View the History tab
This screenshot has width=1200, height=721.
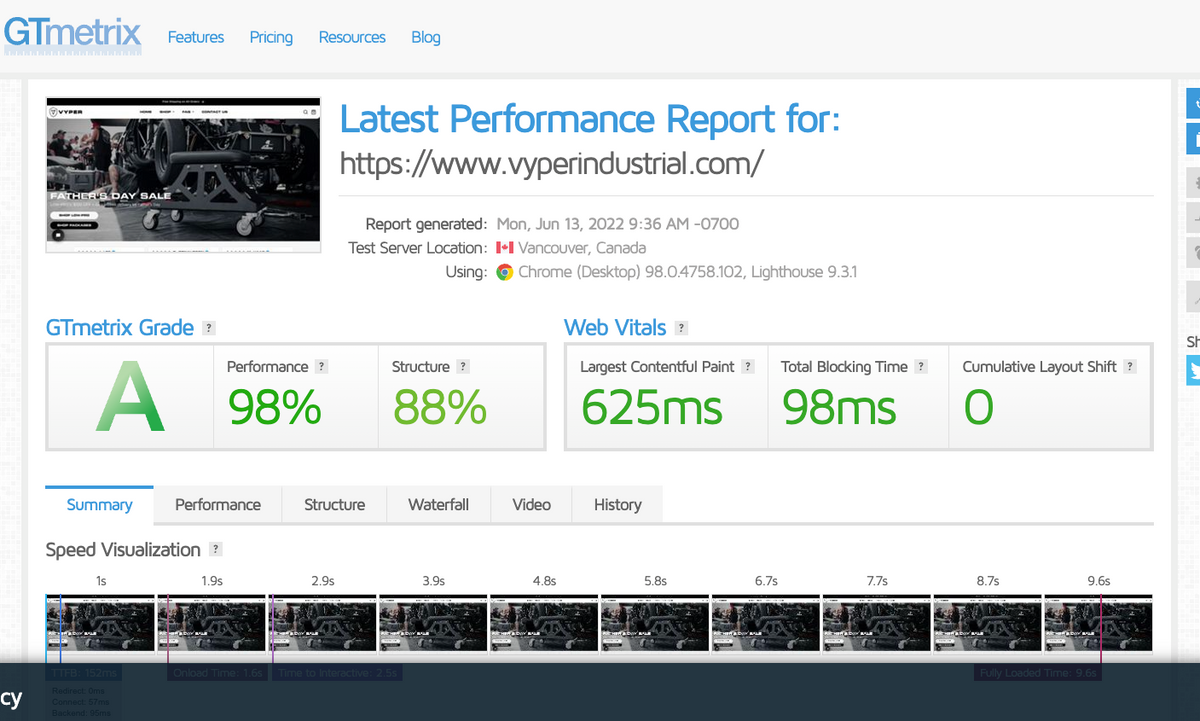pos(617,505)
